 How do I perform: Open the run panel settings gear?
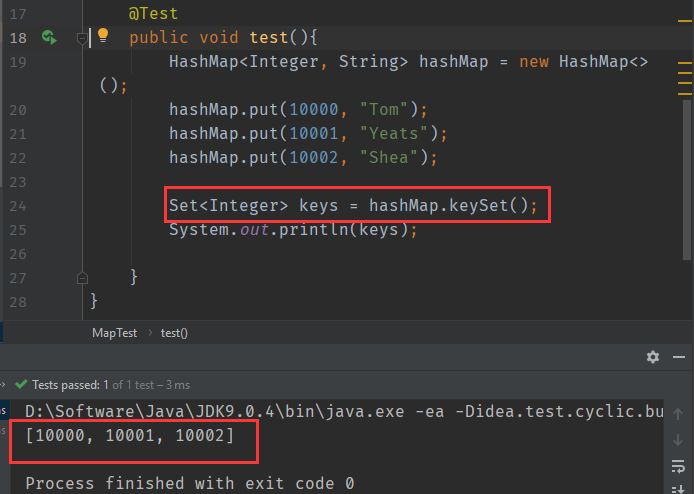(653, 357)
